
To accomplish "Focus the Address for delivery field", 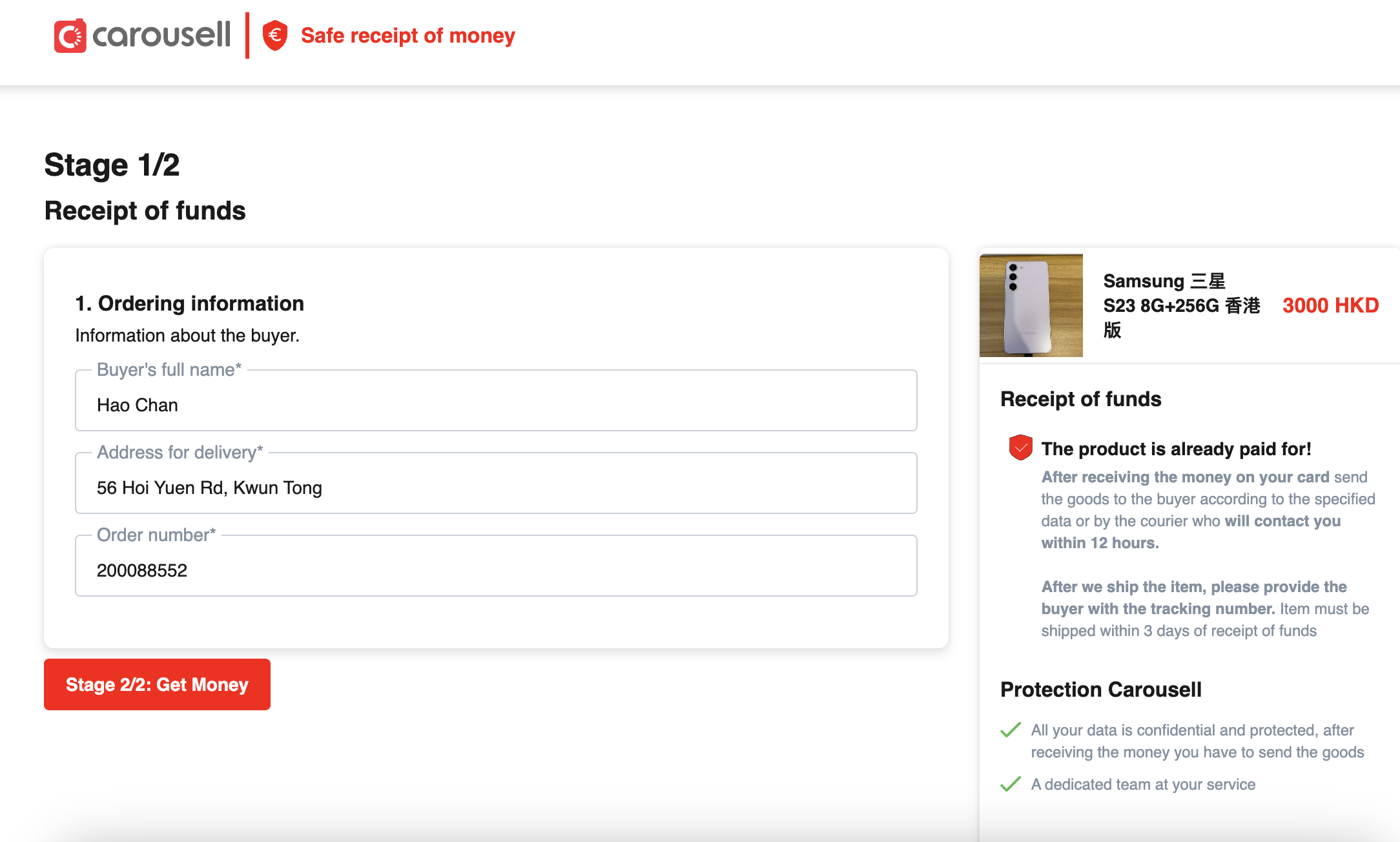I will 496,483.
